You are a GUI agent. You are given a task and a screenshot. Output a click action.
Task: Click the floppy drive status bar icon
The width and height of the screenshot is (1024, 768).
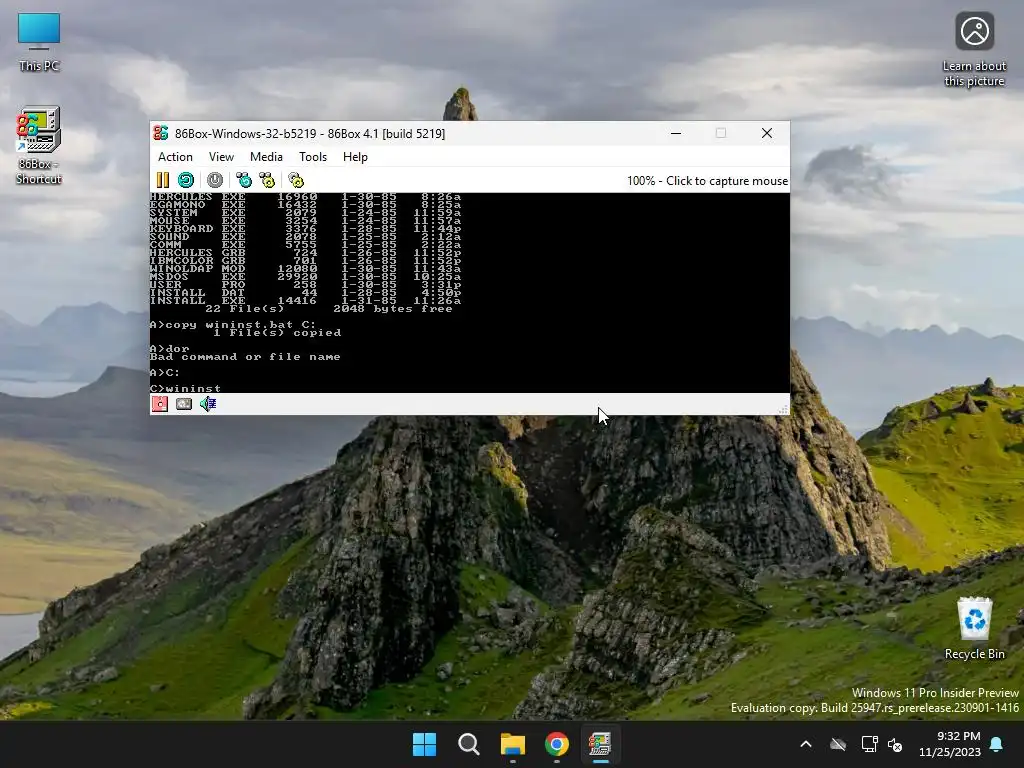(x=160, y=404)
